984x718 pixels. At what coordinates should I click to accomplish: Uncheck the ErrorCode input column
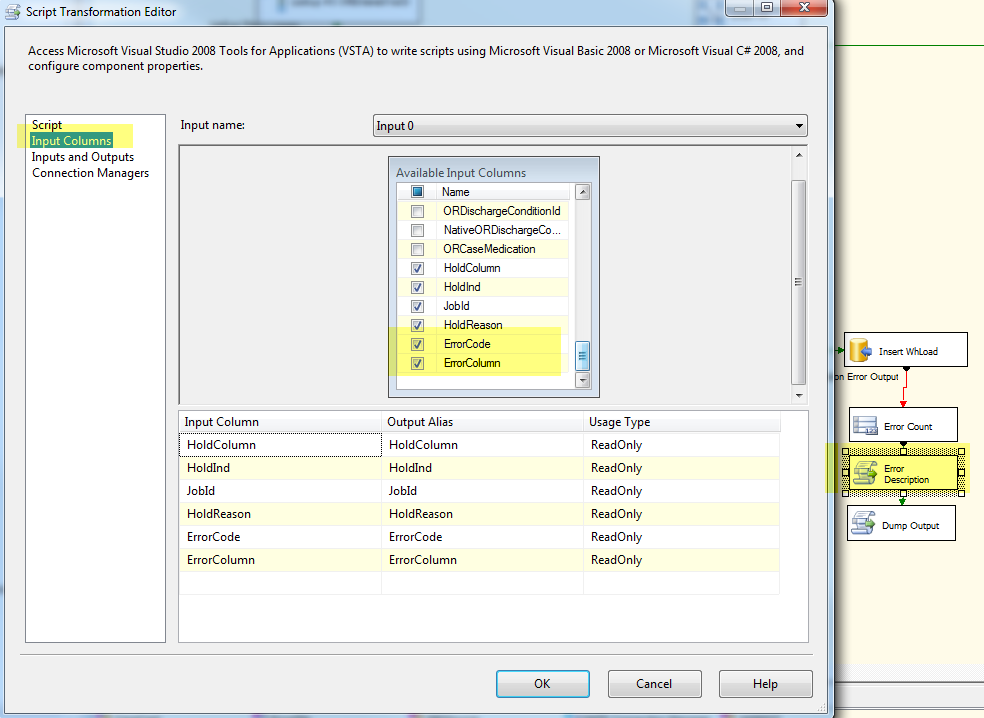click(x=417, y=343)
